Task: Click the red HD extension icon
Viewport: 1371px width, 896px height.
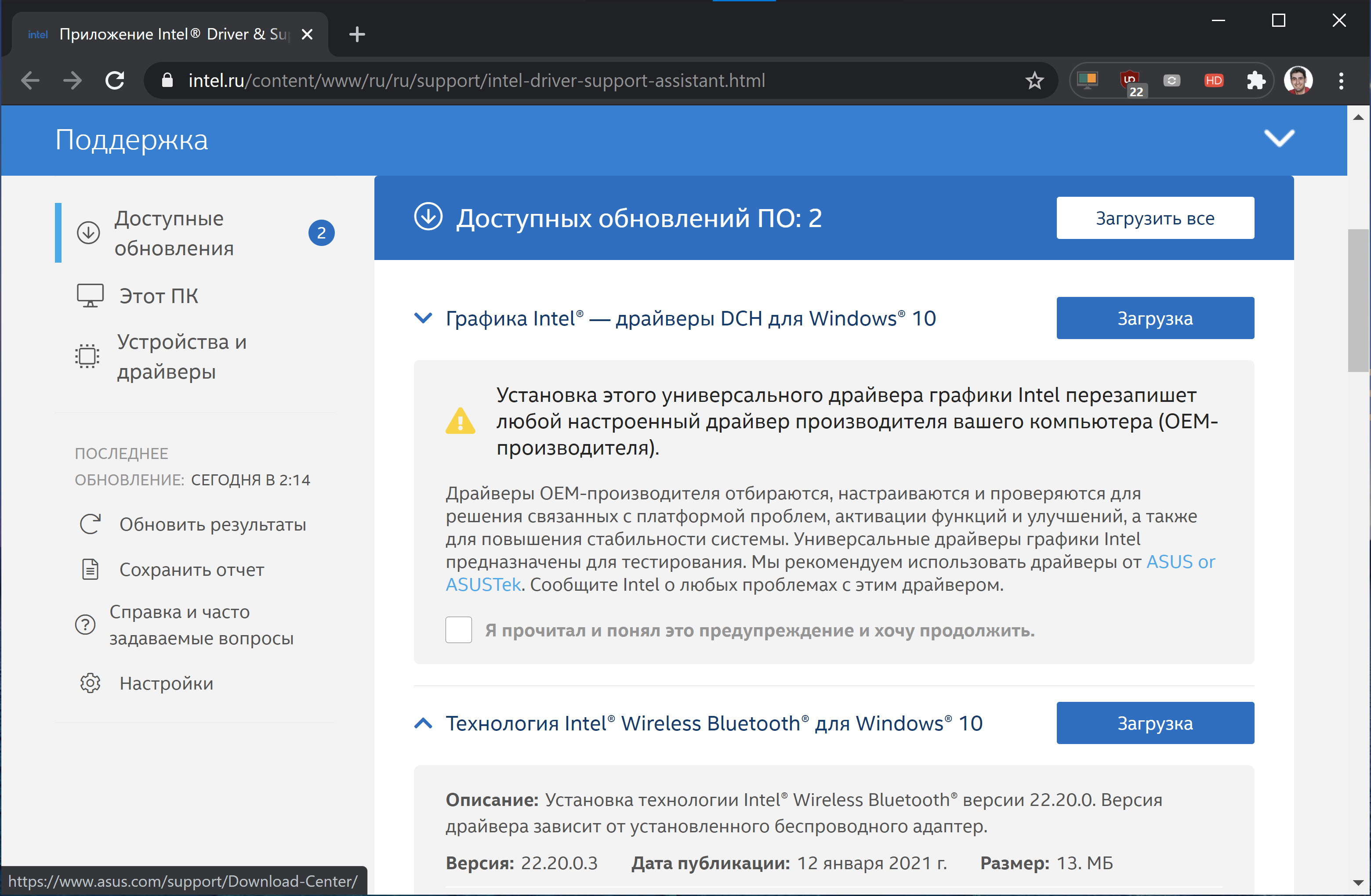Action: tap(1213, 80)
